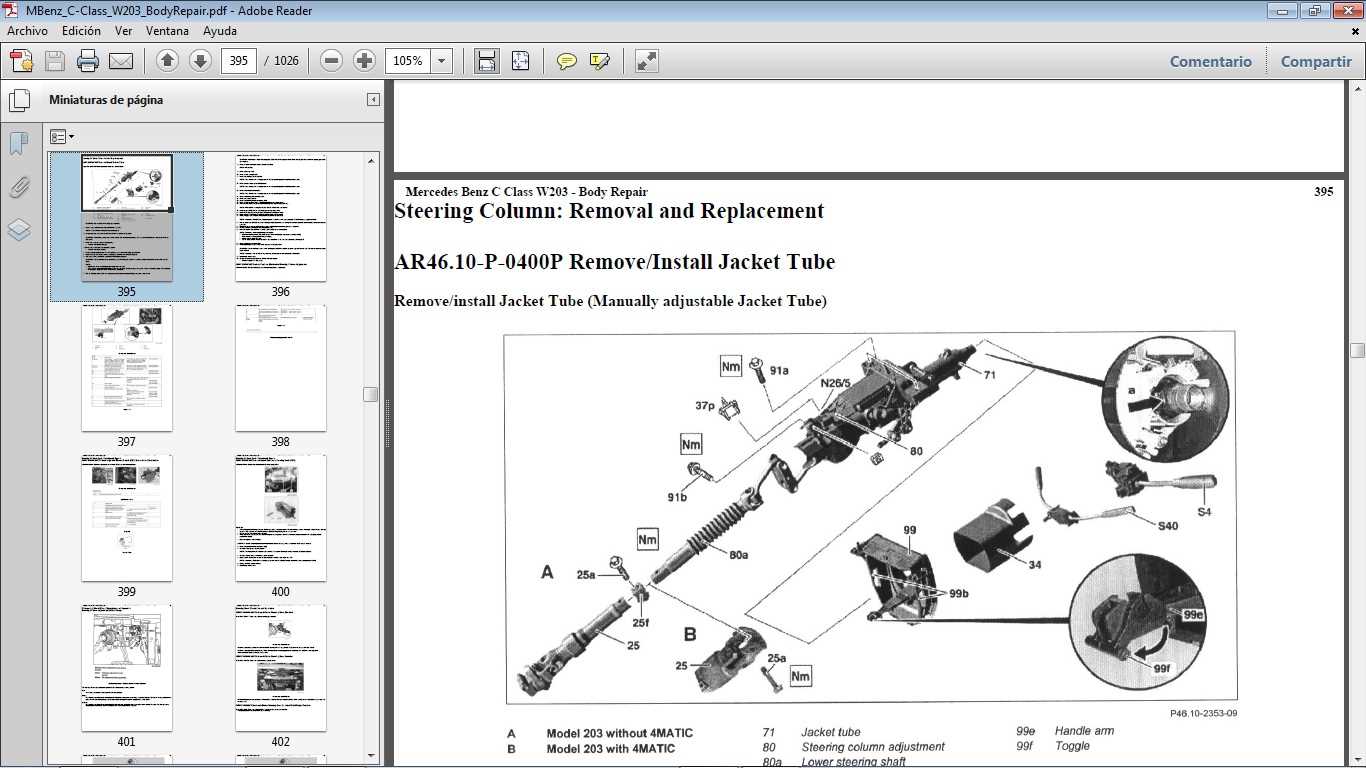The image size is (1366, 768).
Task: Click the Create PDF online icon
Action: (22, 61)
